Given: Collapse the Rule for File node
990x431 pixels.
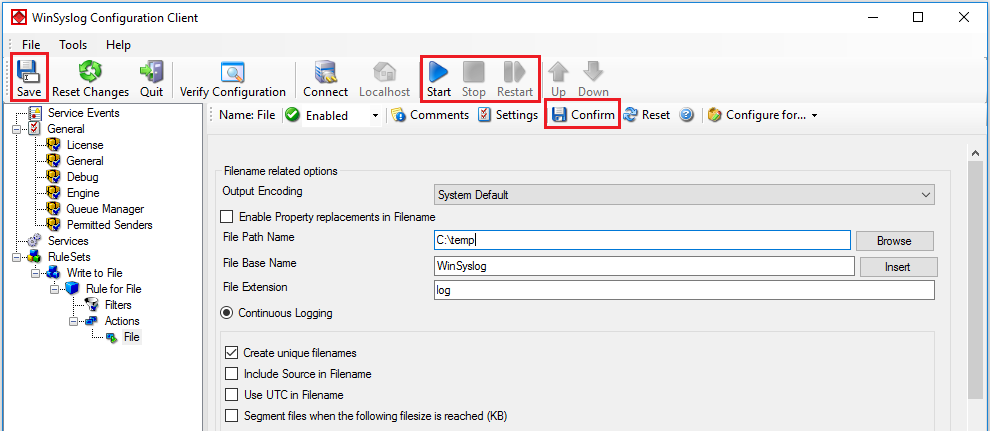Looking at the screenshot, I should point(55,289).
